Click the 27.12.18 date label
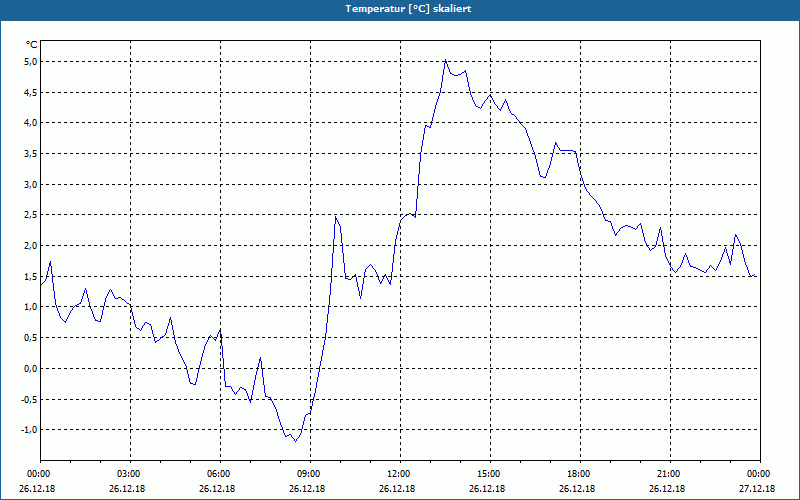This screenshot has width=800, height=500. 757,489
